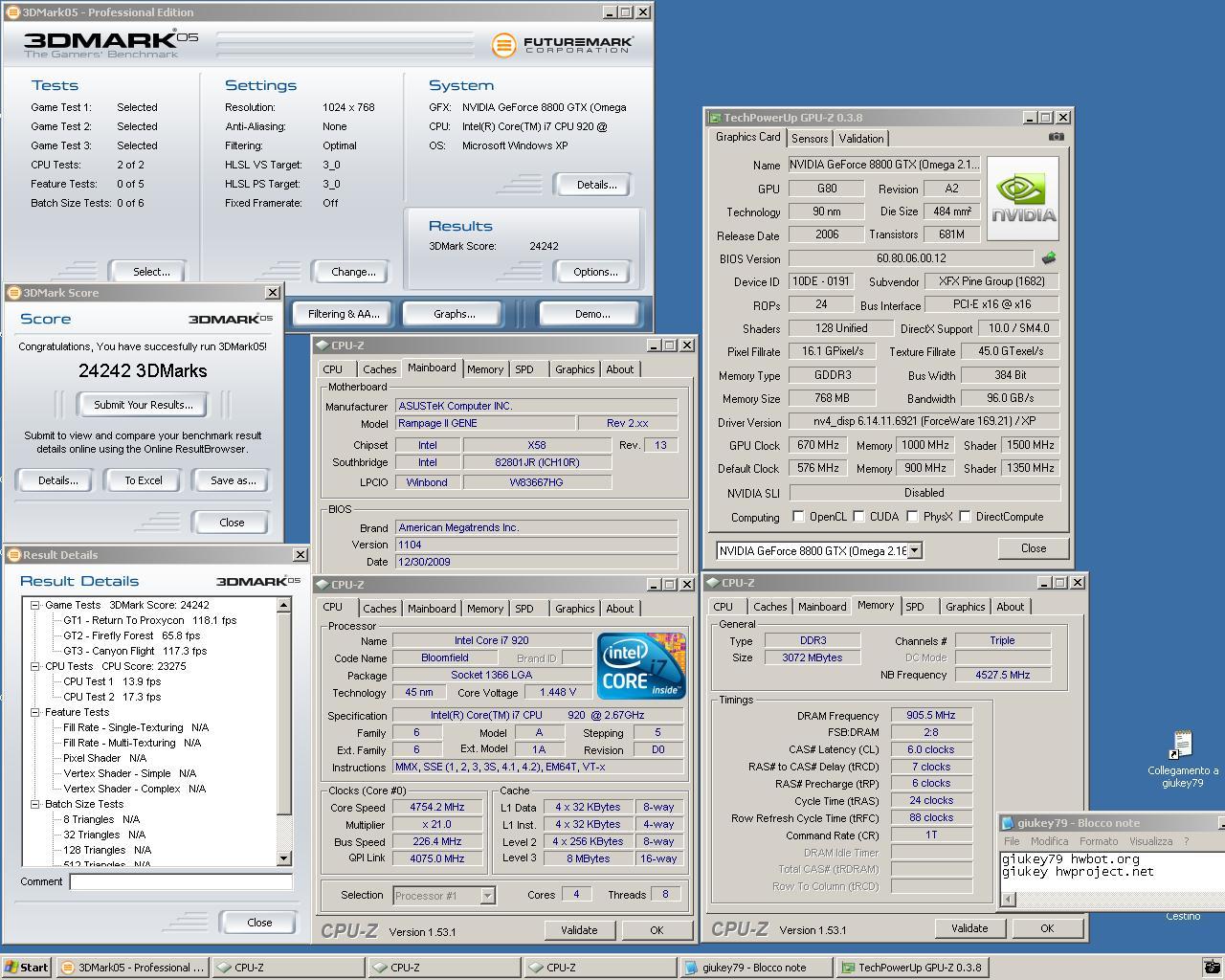Image resolution: width=1225 pixels, height=980 pixels.
Task: Collapse the Batch Size Tests tree node
Action: coord(35,804)
